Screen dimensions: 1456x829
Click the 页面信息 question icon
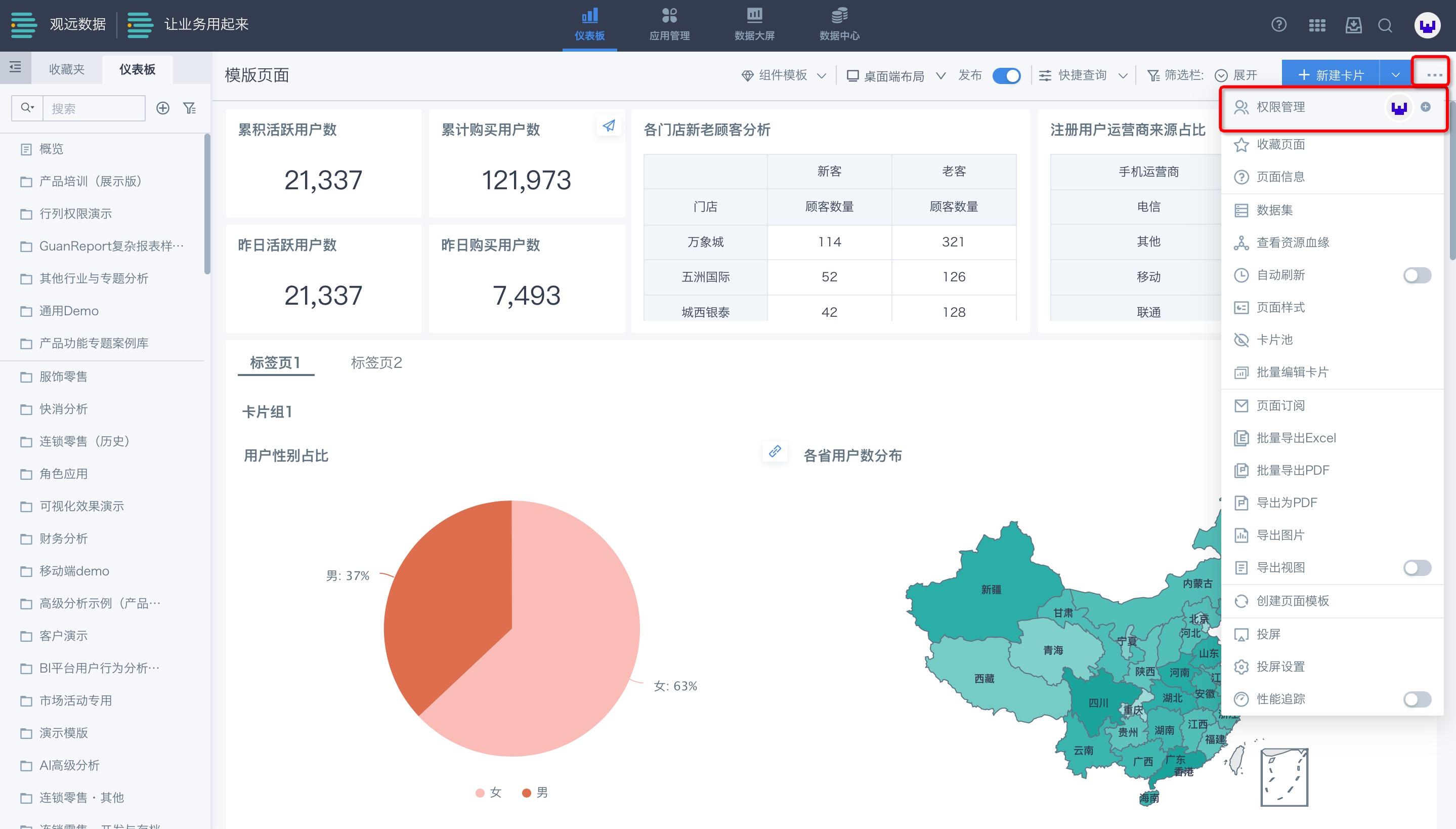[1241, 177]
